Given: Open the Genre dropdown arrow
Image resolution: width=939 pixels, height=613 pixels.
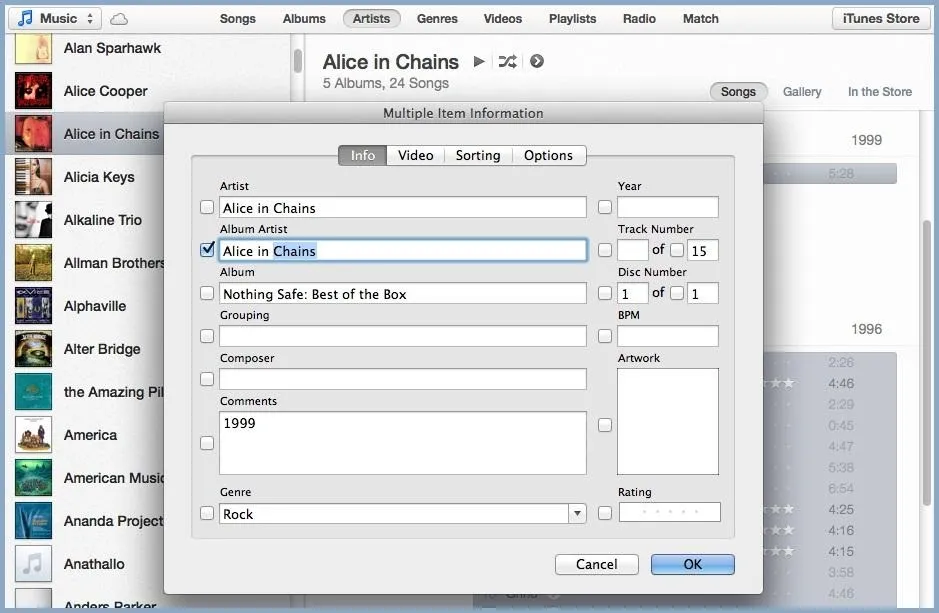Looking at the screenshot, I should point(577,513).
